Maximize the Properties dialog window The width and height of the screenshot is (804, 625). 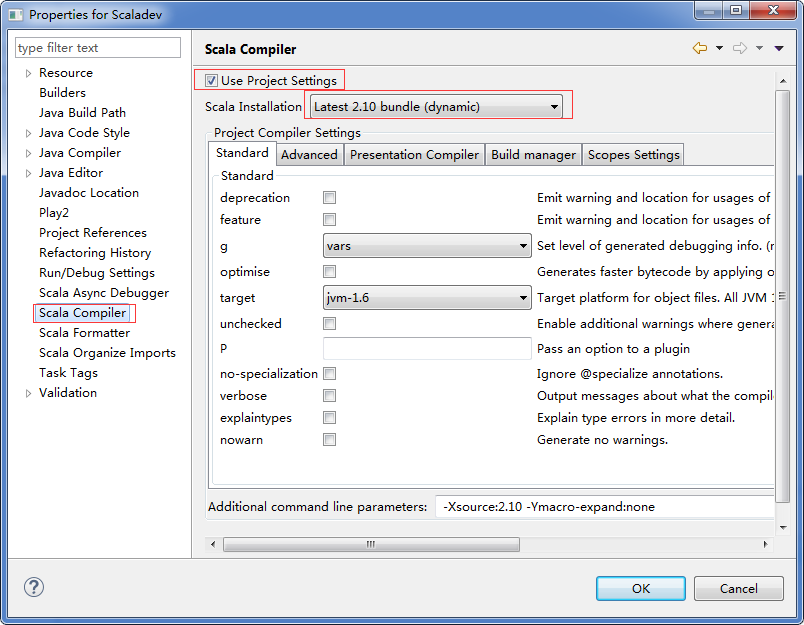(x=736, y=10)
